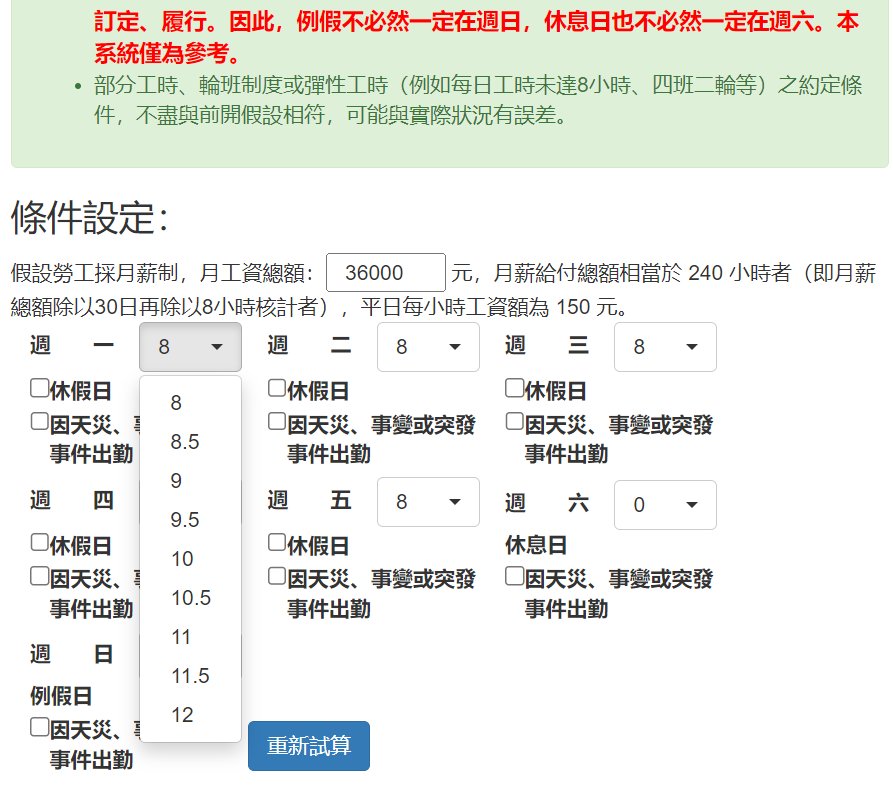Check 因天災 checkbox for 週四

(x=39, y=576)
